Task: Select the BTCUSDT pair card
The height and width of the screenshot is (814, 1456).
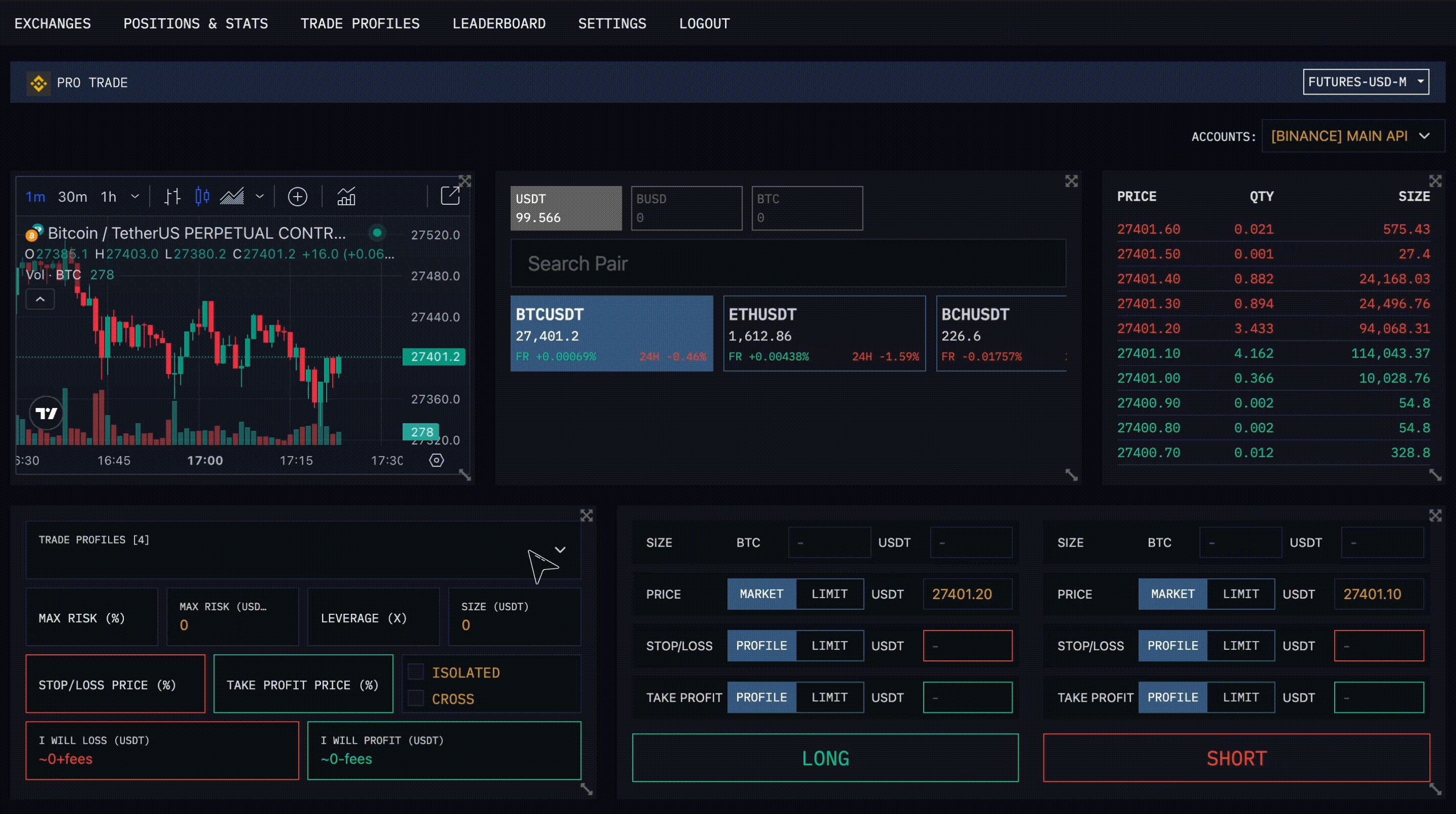Action: pyautogui.click(x=612, y=334)
